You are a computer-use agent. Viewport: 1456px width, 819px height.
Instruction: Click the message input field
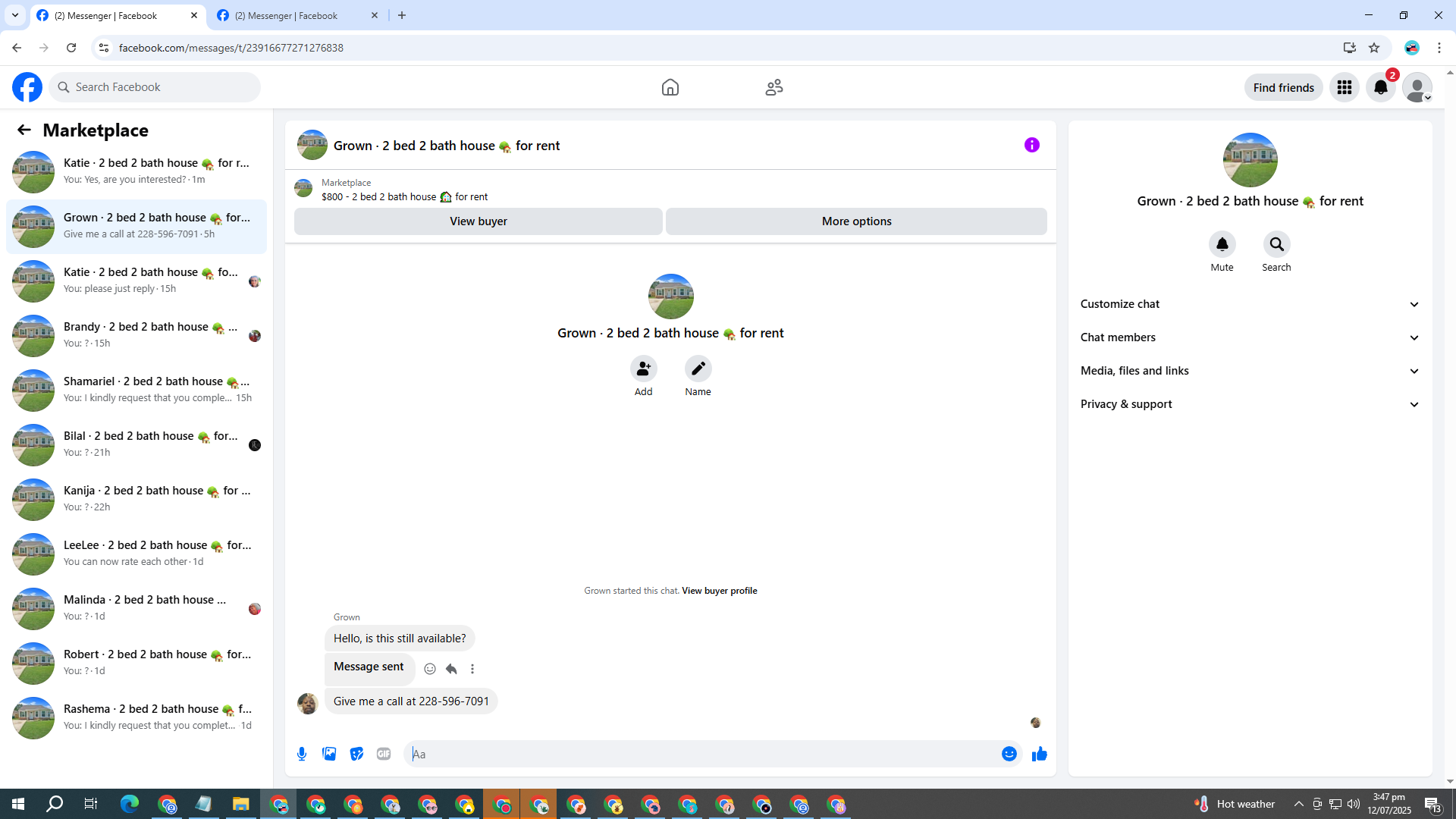pos(701,754)
